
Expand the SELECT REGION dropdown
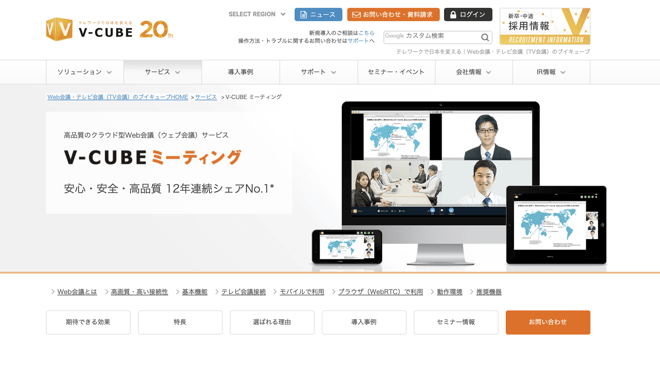pyautogui.click(x=257, y=14)
